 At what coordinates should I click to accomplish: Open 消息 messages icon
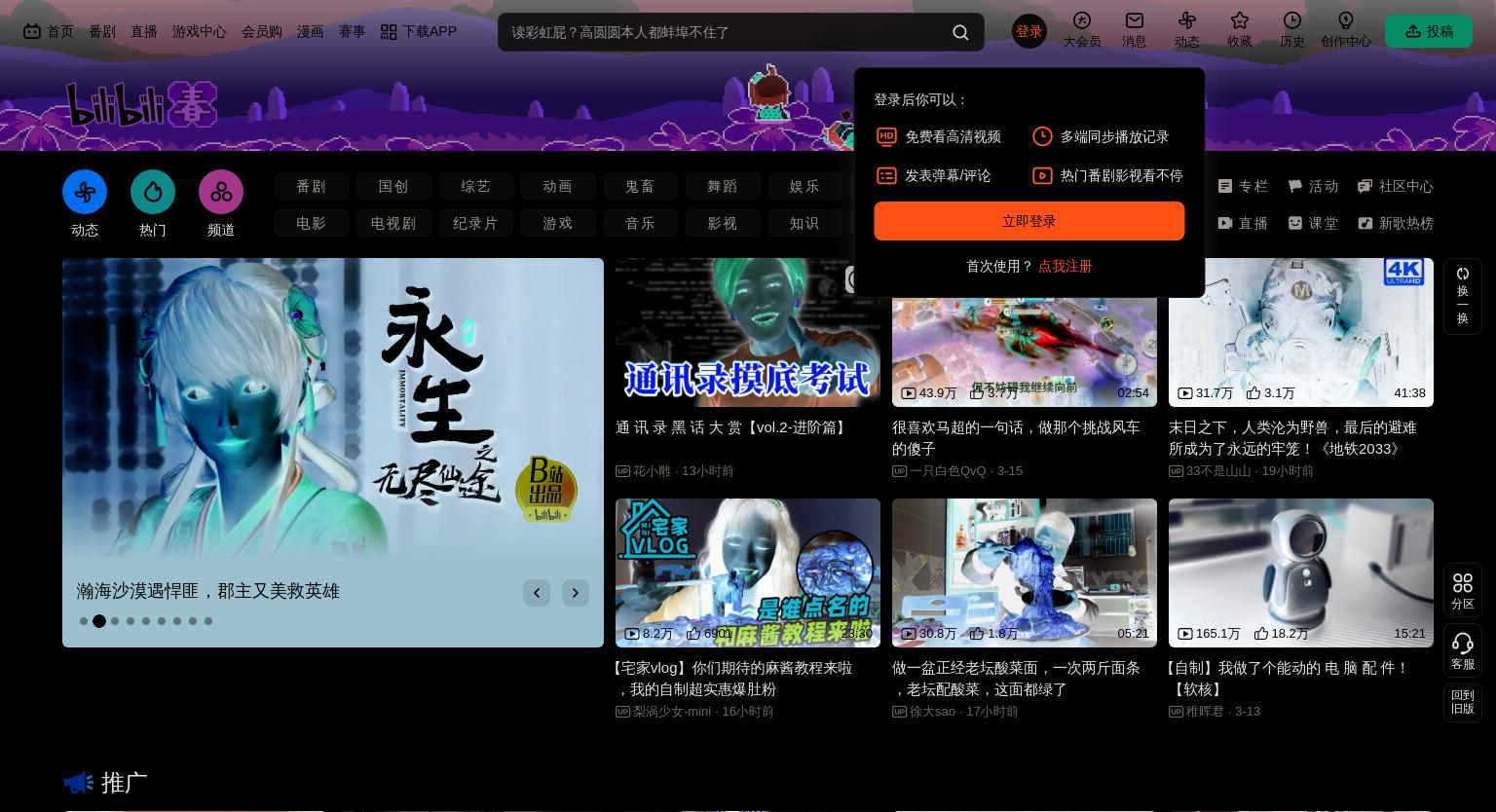coord(1135,20)
